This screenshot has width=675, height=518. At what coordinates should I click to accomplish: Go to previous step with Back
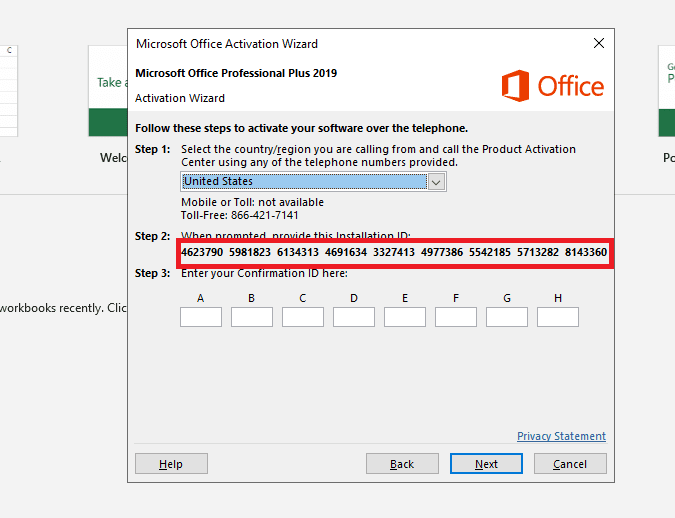(402, 464)
